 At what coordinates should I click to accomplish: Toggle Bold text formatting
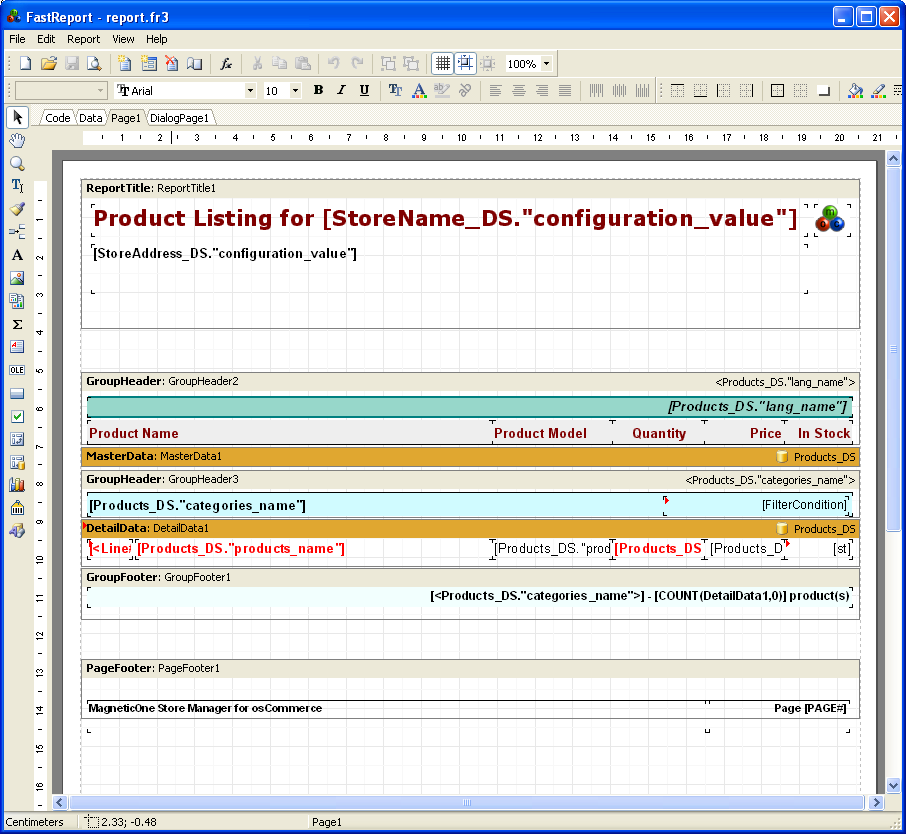coord(318,91)
